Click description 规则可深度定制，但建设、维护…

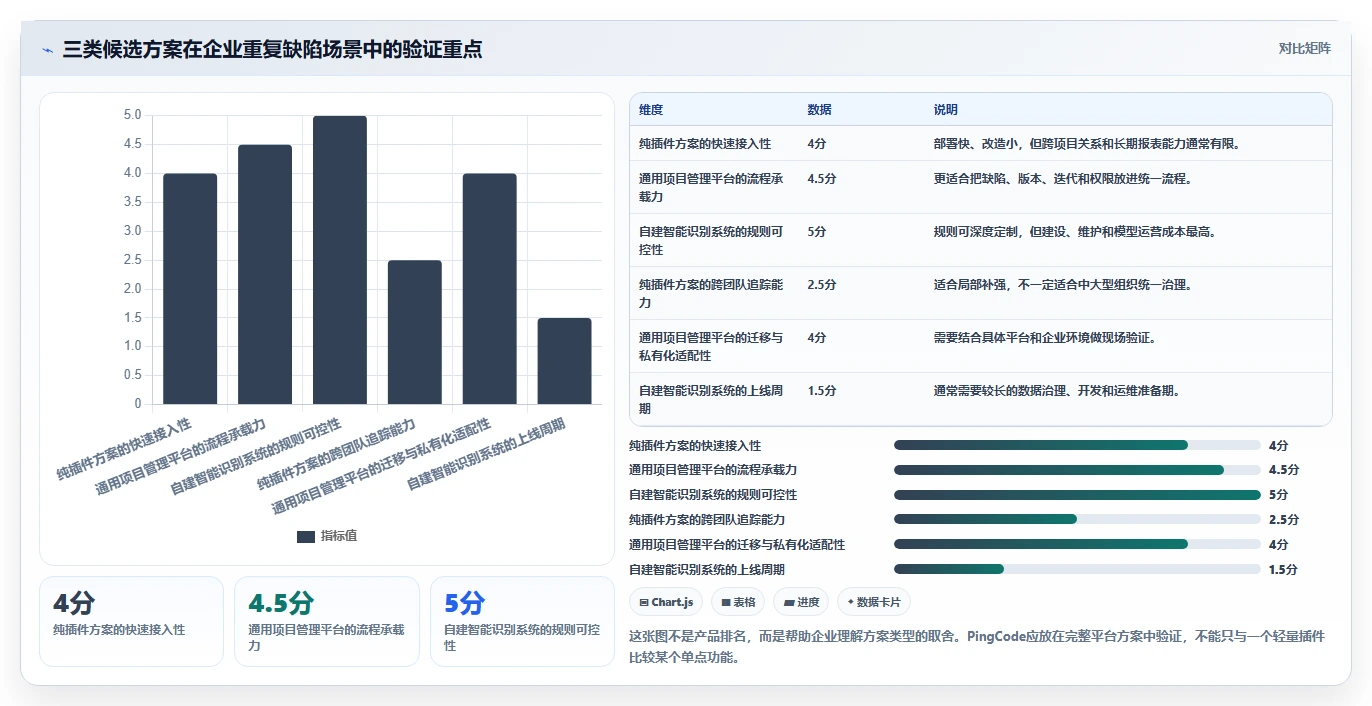tap(1074, 232)
